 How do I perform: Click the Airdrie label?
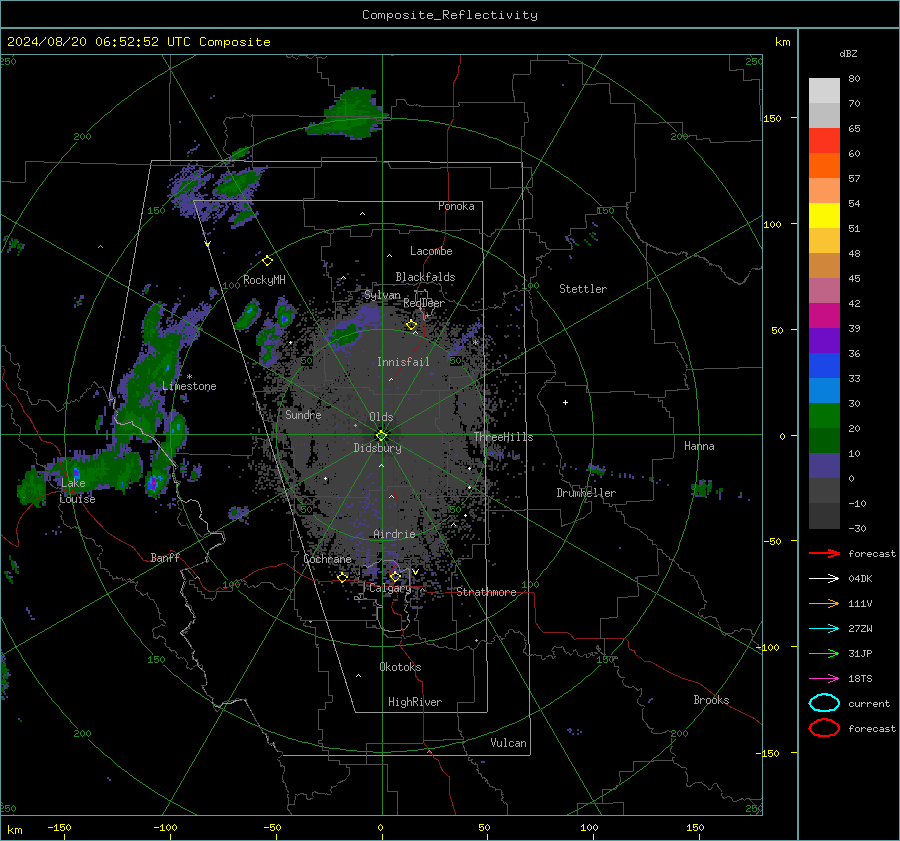tap(394, 534)
